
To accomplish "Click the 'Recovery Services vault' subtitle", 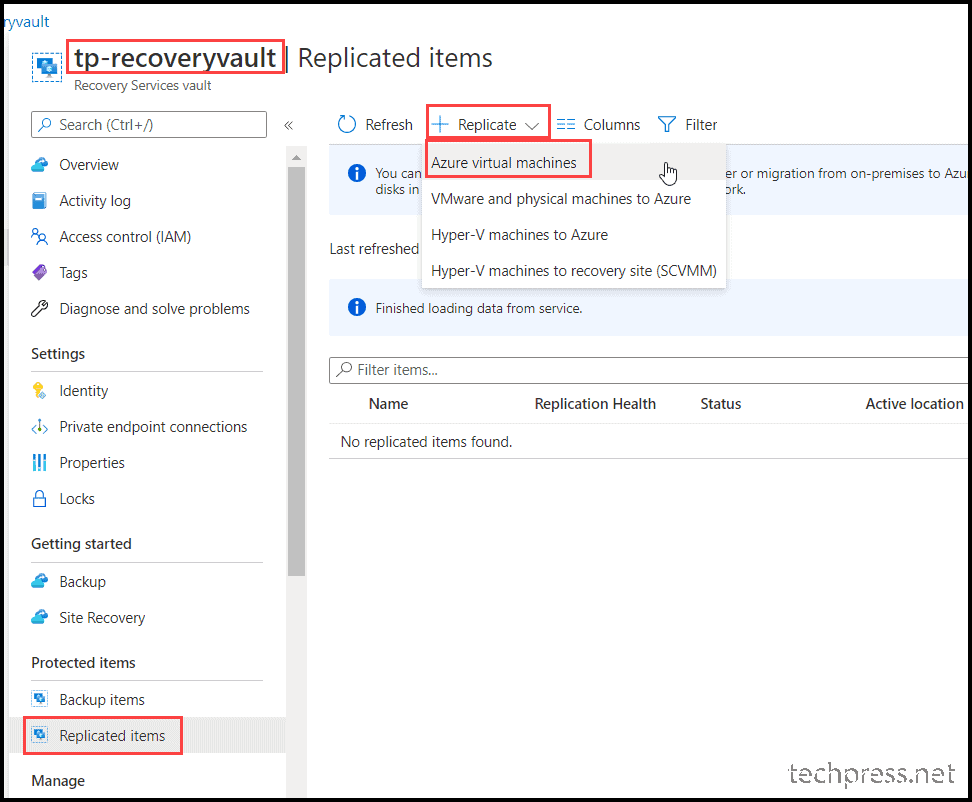I will 143,85.
